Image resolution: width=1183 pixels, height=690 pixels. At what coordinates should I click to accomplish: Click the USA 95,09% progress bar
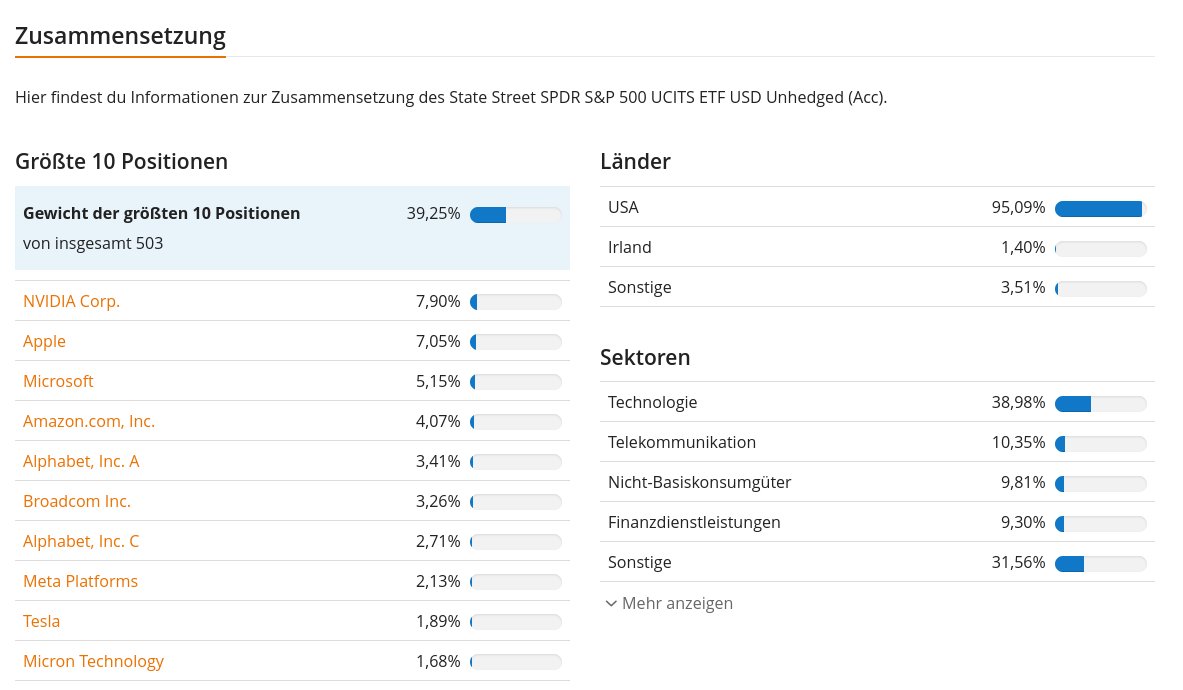(1101, 209)
